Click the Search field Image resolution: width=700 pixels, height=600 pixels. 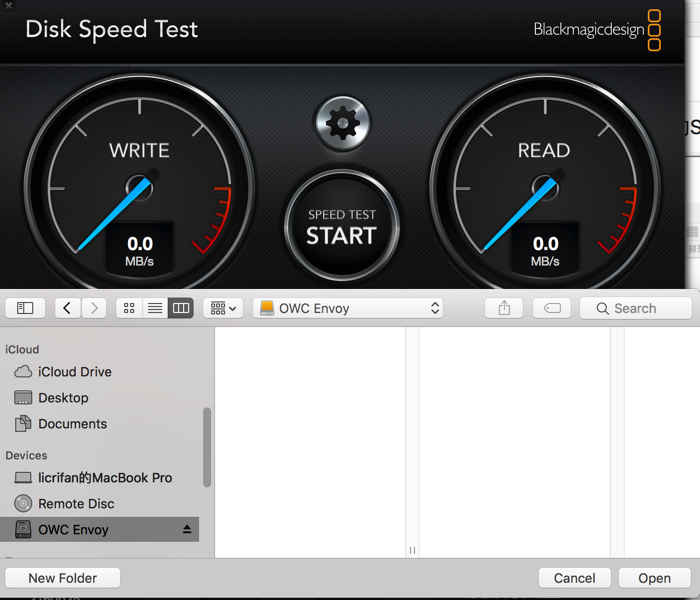tap(636, 308)
